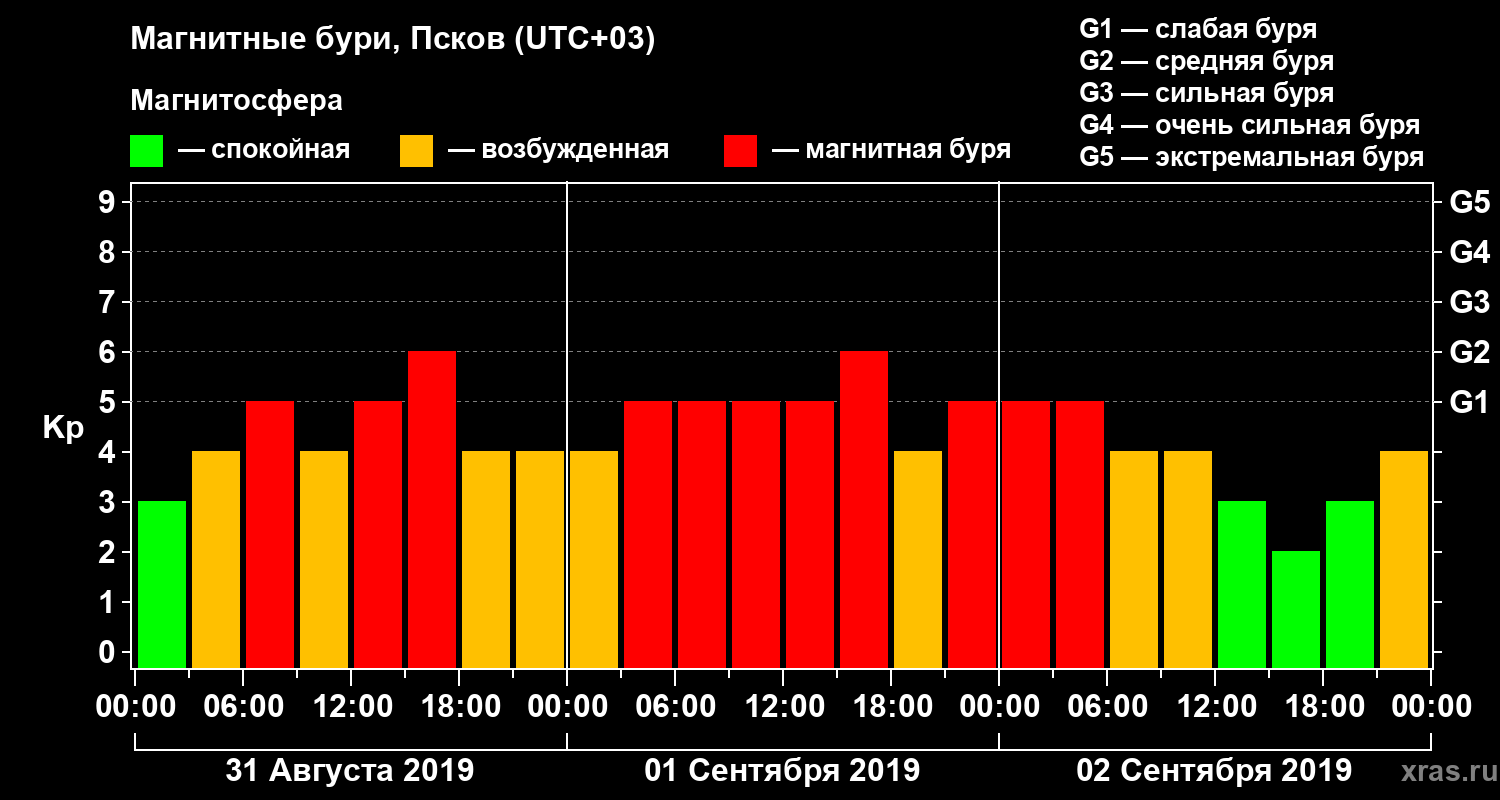
Task: Click the 'G5 — экстремальная буря' legend line
Action: (1252, 158)
